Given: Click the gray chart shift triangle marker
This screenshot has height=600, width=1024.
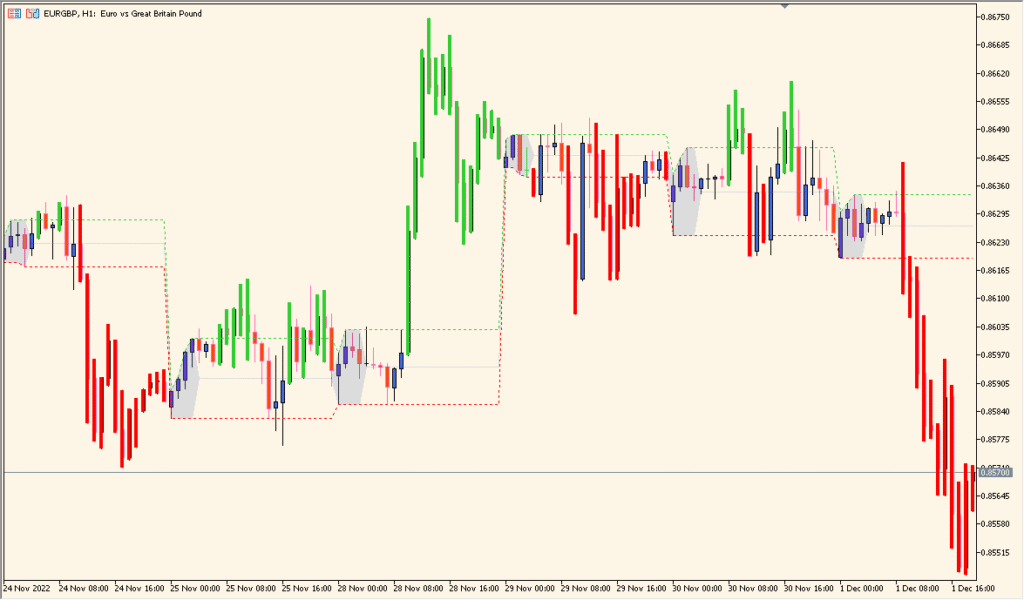Looking at the screenshot, I should 784,6.
